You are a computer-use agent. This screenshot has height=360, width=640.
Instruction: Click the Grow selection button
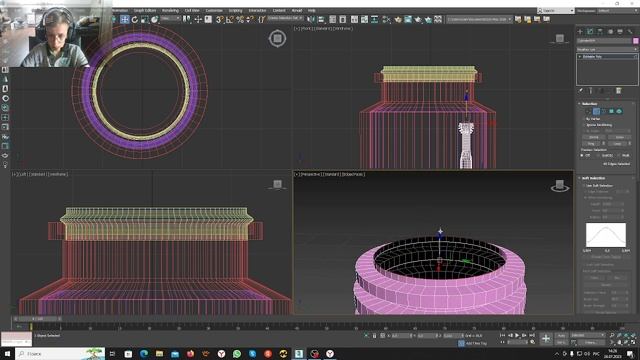[x=620, y=138]
